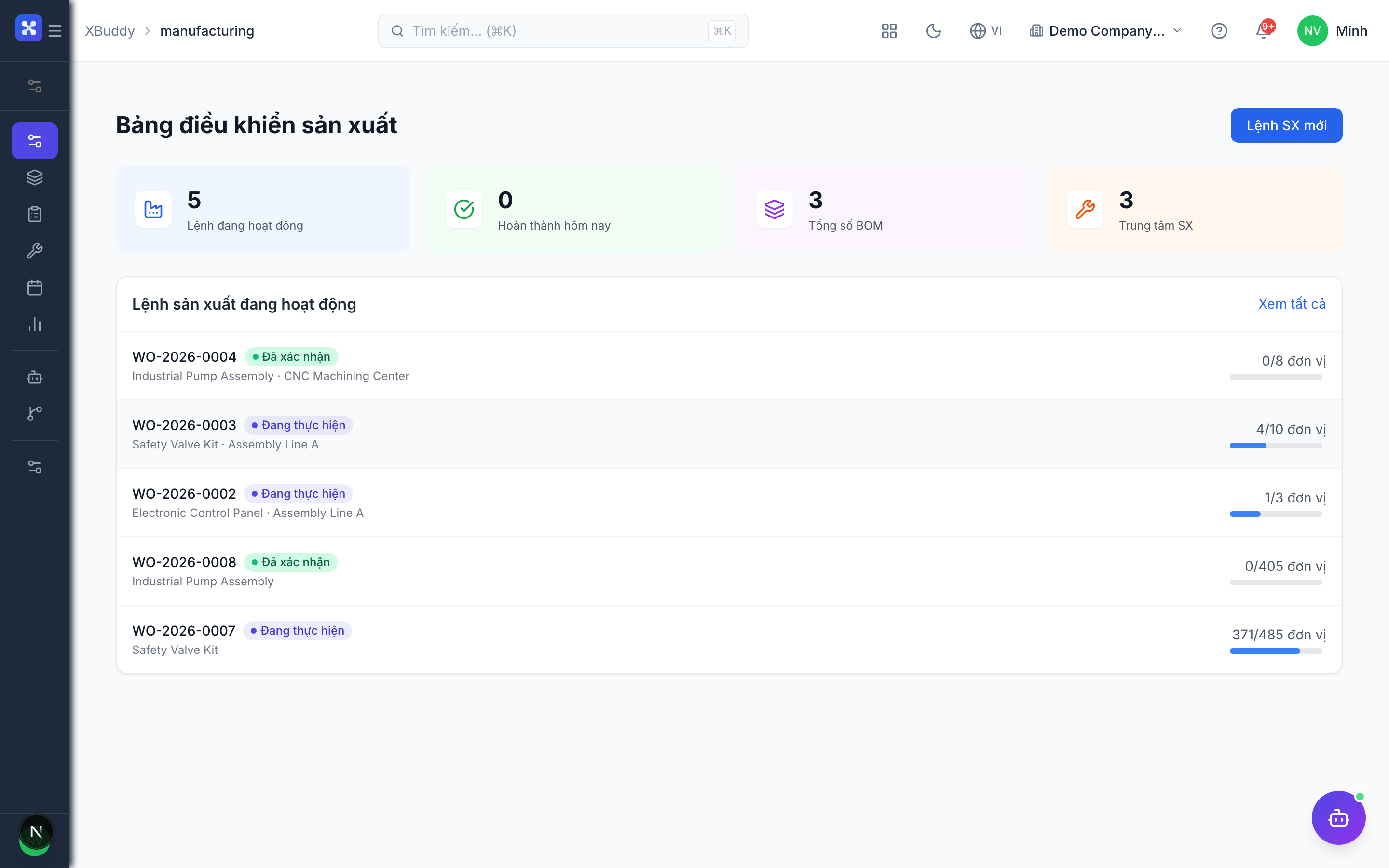Open the clipboard work orders sidebar icon
1389x868 pixels.
click(x=34, y=214)
